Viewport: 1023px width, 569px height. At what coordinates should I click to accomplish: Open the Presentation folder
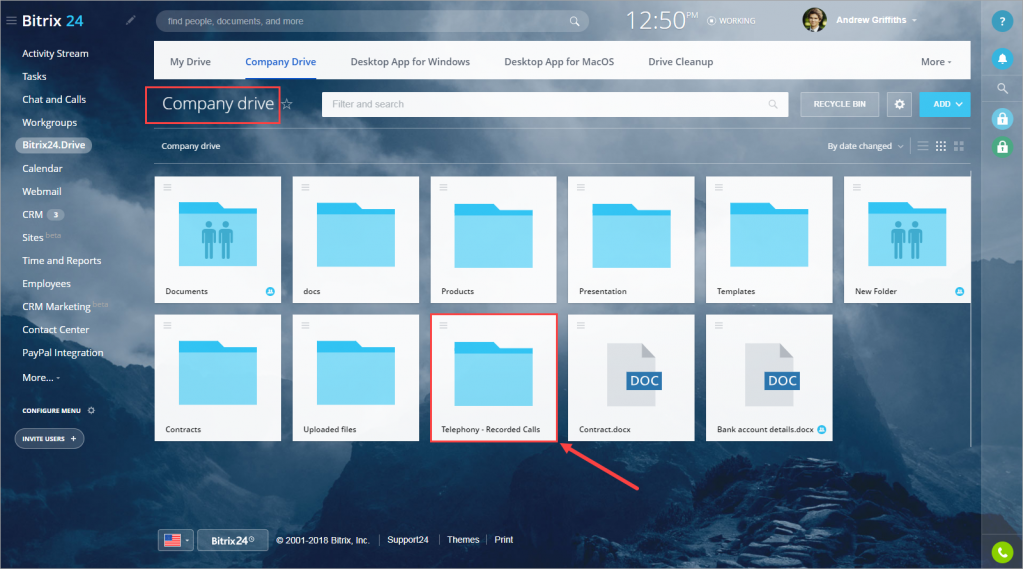(x=631, y=239)
